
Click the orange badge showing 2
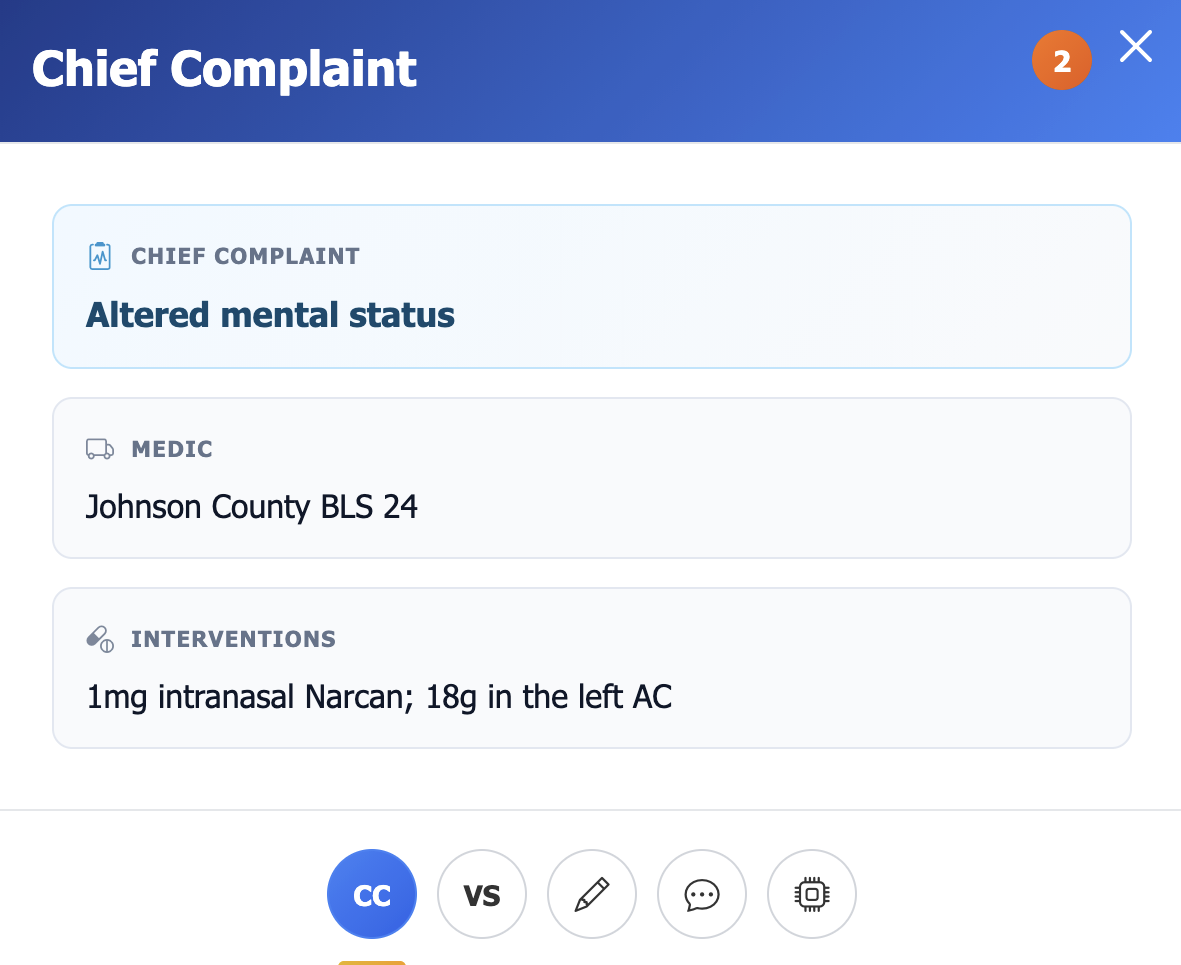click(1062, 60)
